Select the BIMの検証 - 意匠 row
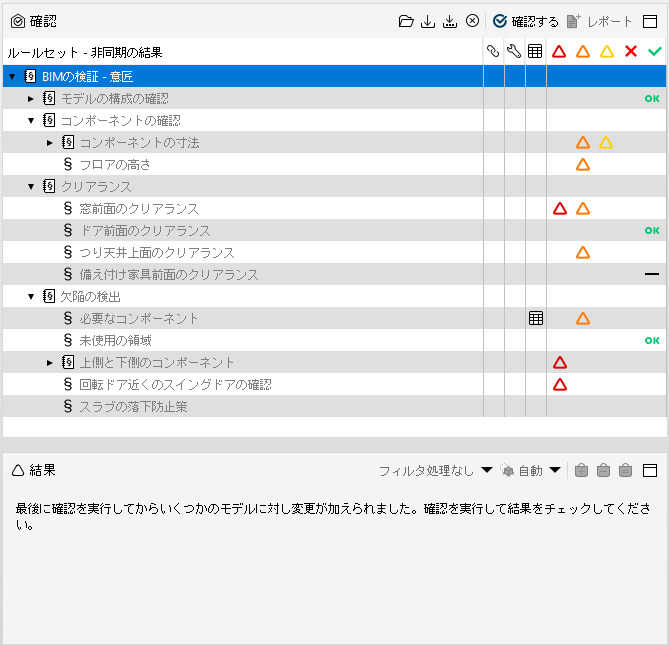669x645 pixels. coord(334,76)
